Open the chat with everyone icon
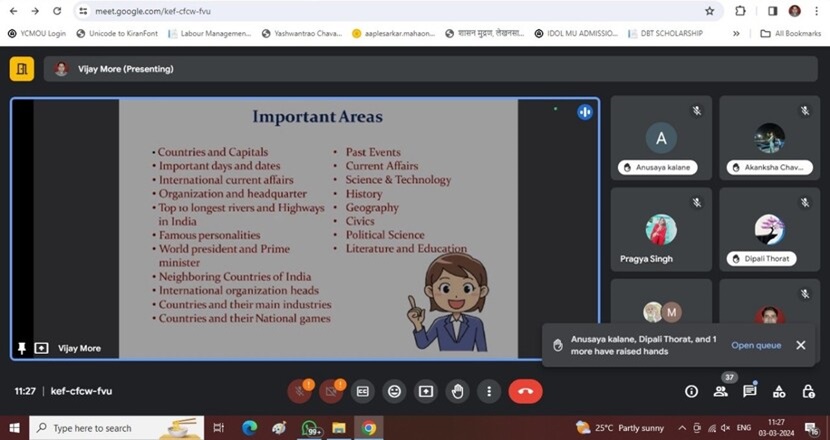 (x=750, y=391)
